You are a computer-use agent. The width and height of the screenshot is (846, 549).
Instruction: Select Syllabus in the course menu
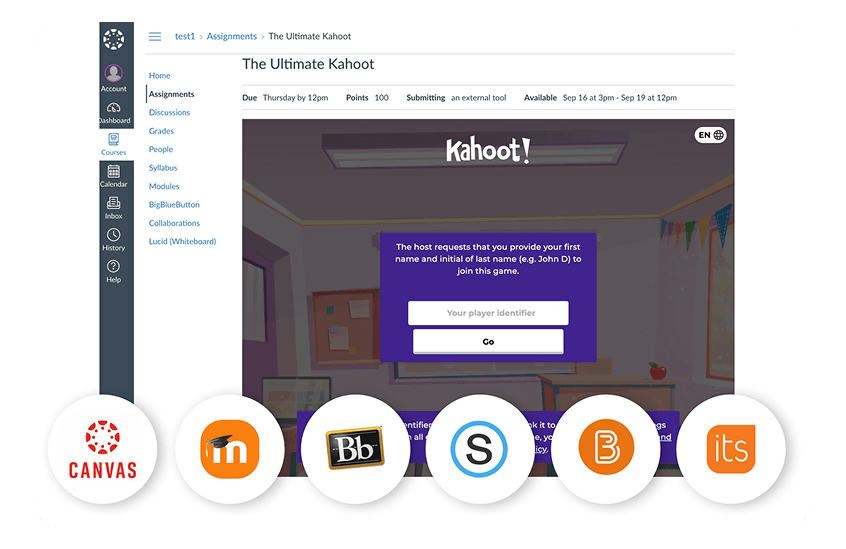[x=163, y=168]
